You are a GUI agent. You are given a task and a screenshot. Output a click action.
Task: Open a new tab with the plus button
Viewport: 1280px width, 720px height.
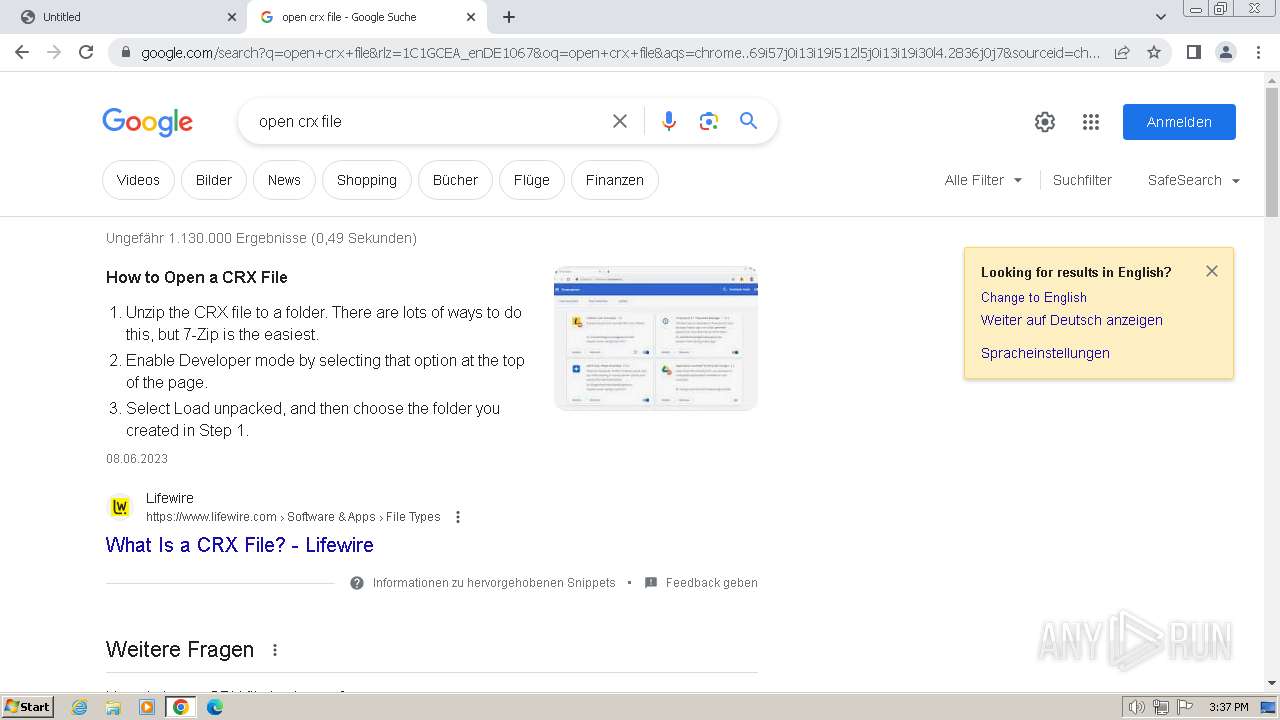click(x=509, y=17)
